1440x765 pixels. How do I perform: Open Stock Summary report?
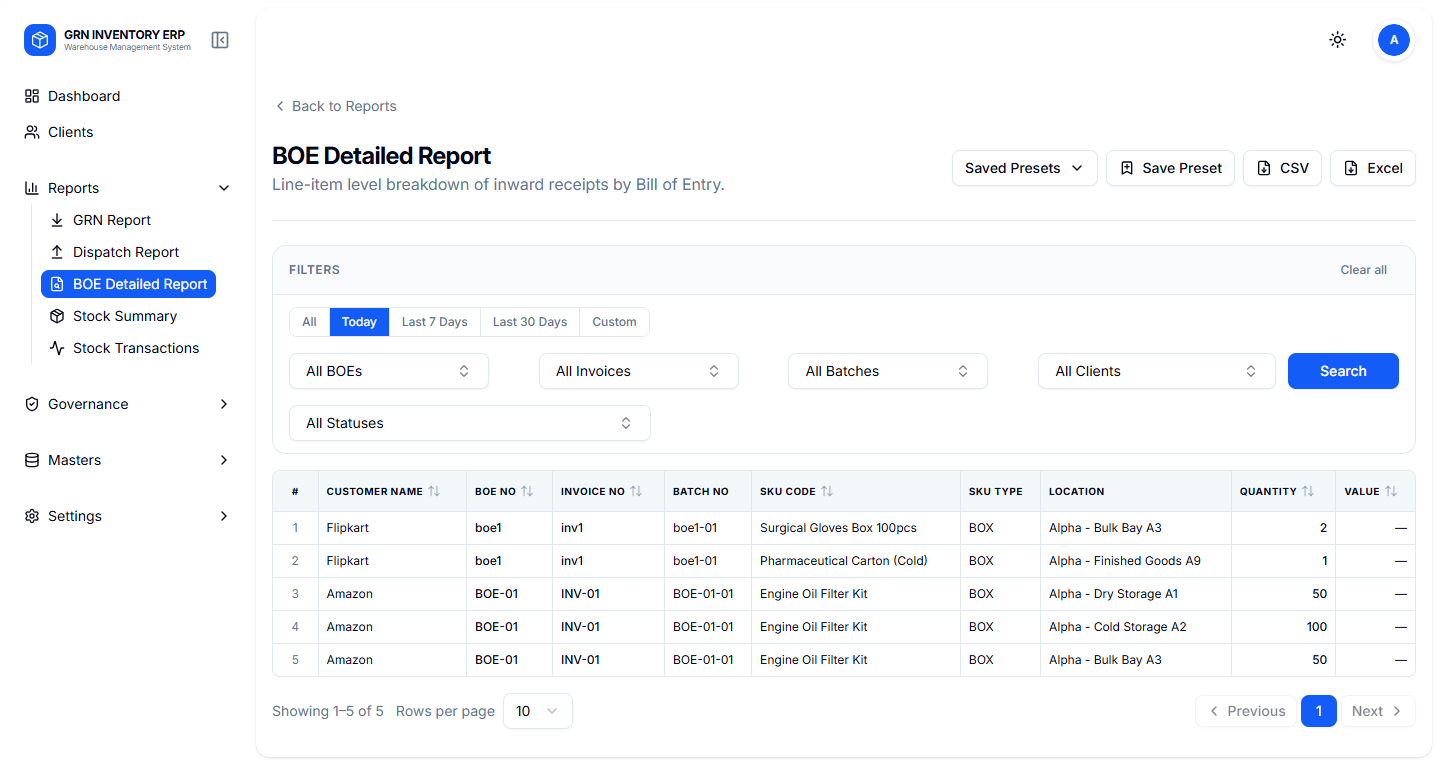point(124,316)
